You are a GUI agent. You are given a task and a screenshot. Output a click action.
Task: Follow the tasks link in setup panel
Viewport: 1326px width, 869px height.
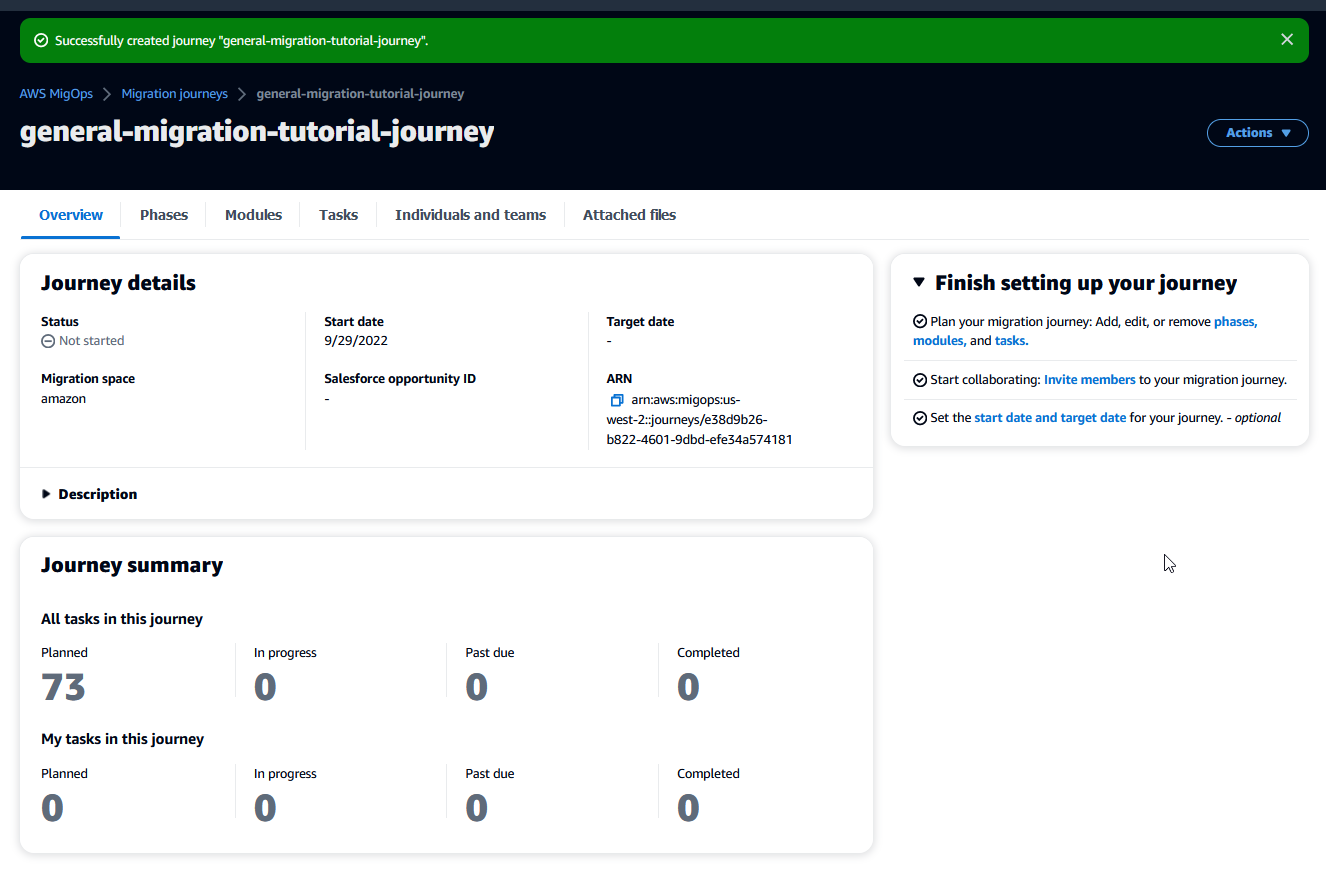1012,341
